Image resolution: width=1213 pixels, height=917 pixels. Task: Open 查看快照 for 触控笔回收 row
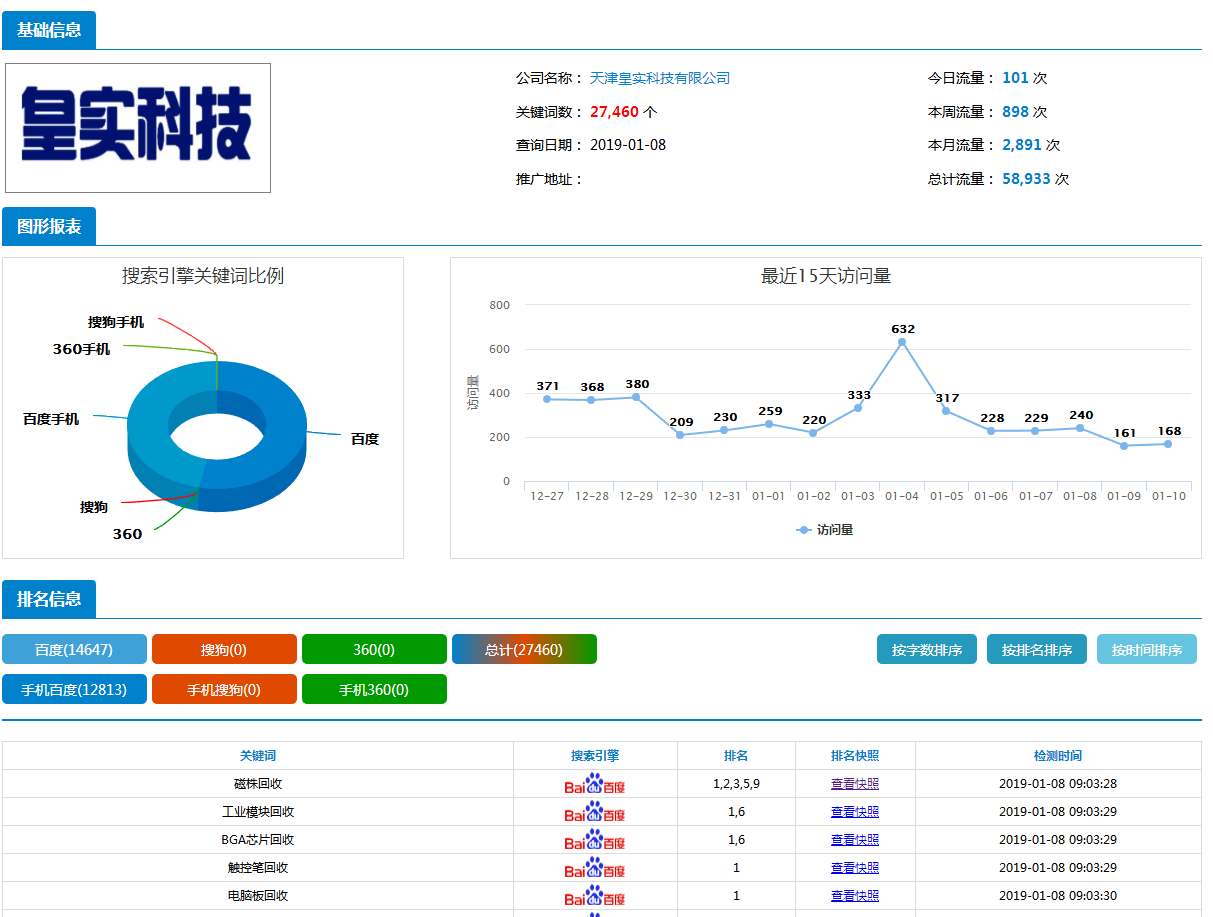855,868
